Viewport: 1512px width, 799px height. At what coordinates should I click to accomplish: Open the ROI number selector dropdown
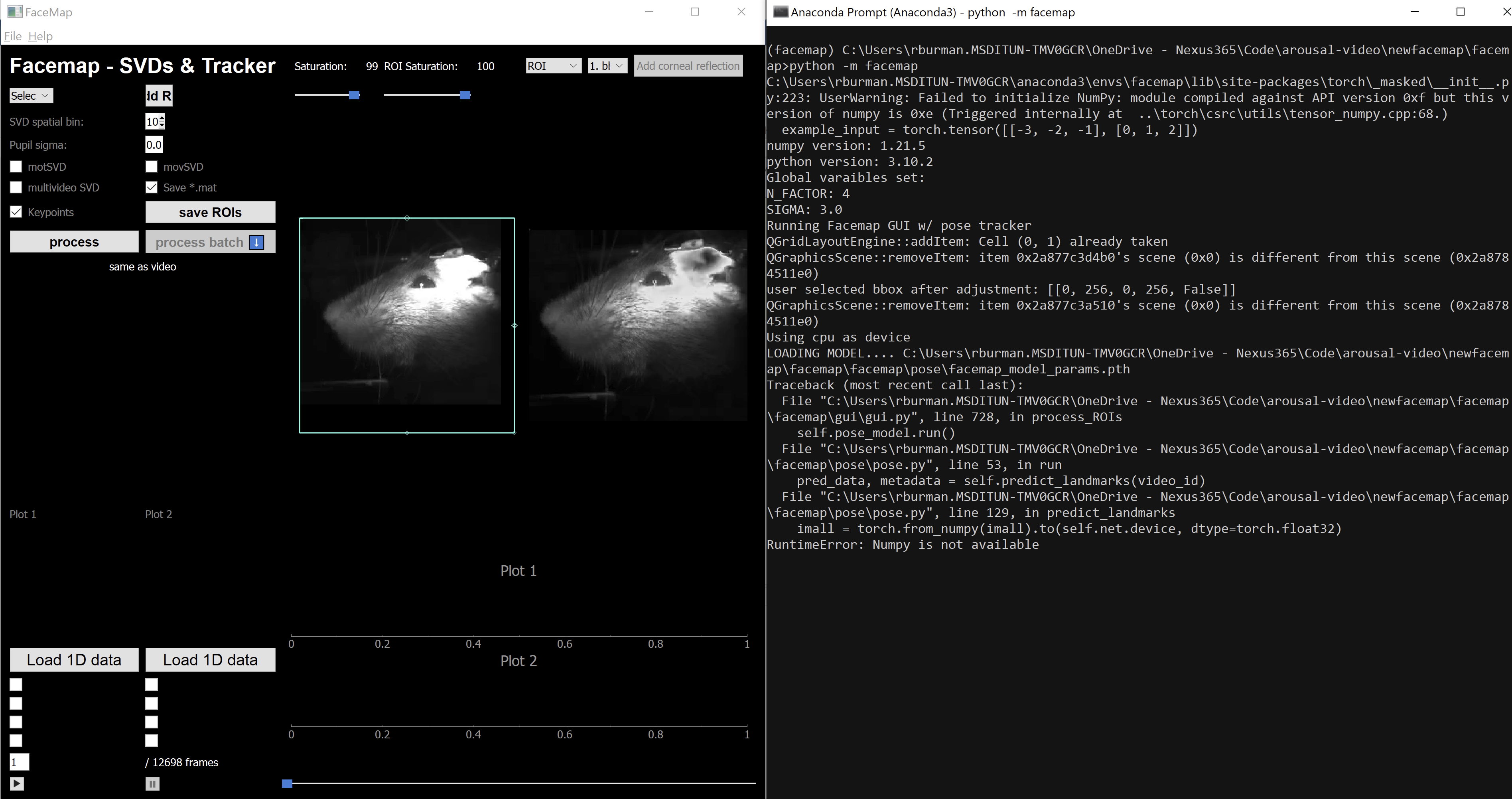(606, 66)
